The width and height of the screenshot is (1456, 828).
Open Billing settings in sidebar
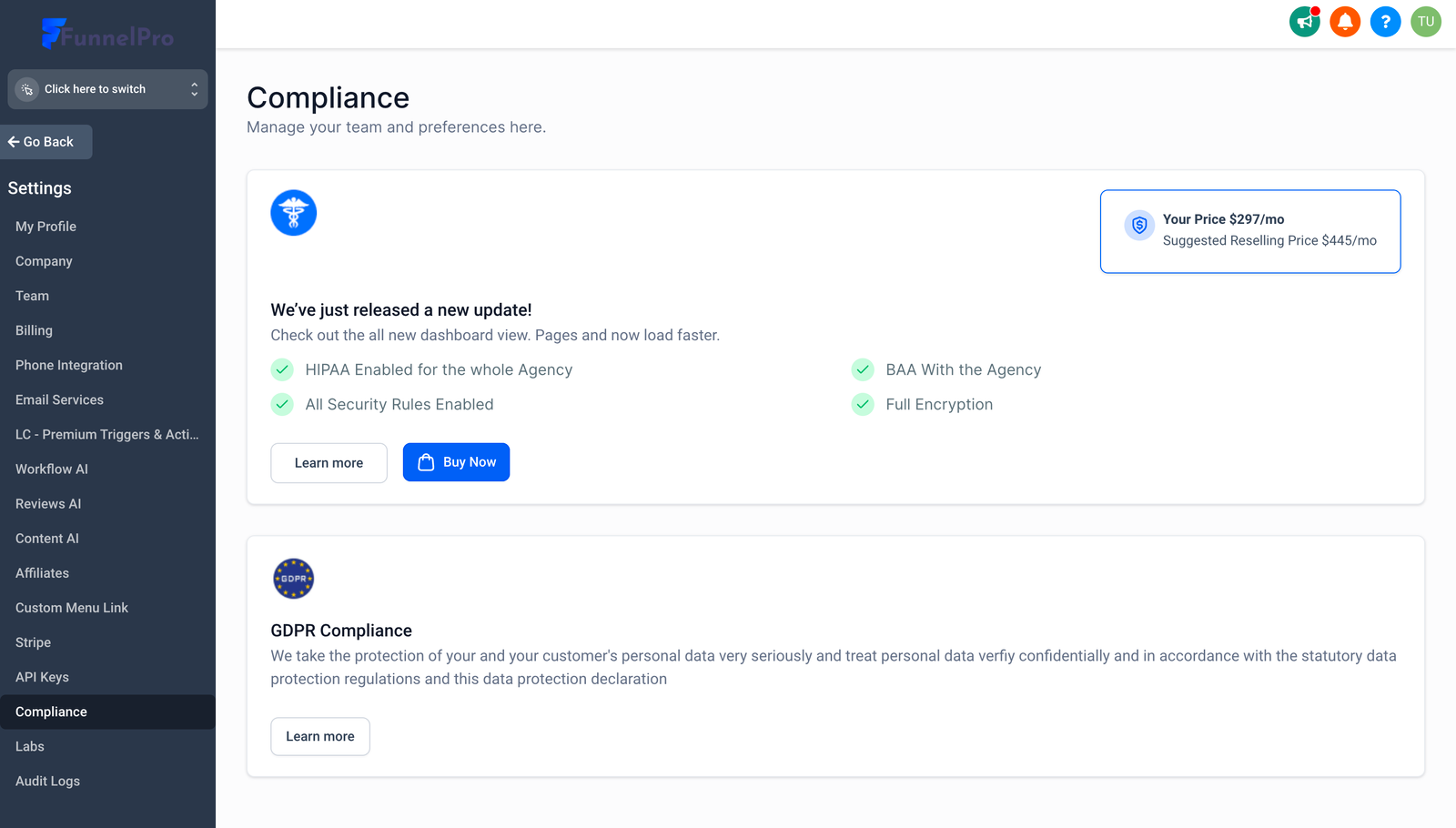pos(34,330)
